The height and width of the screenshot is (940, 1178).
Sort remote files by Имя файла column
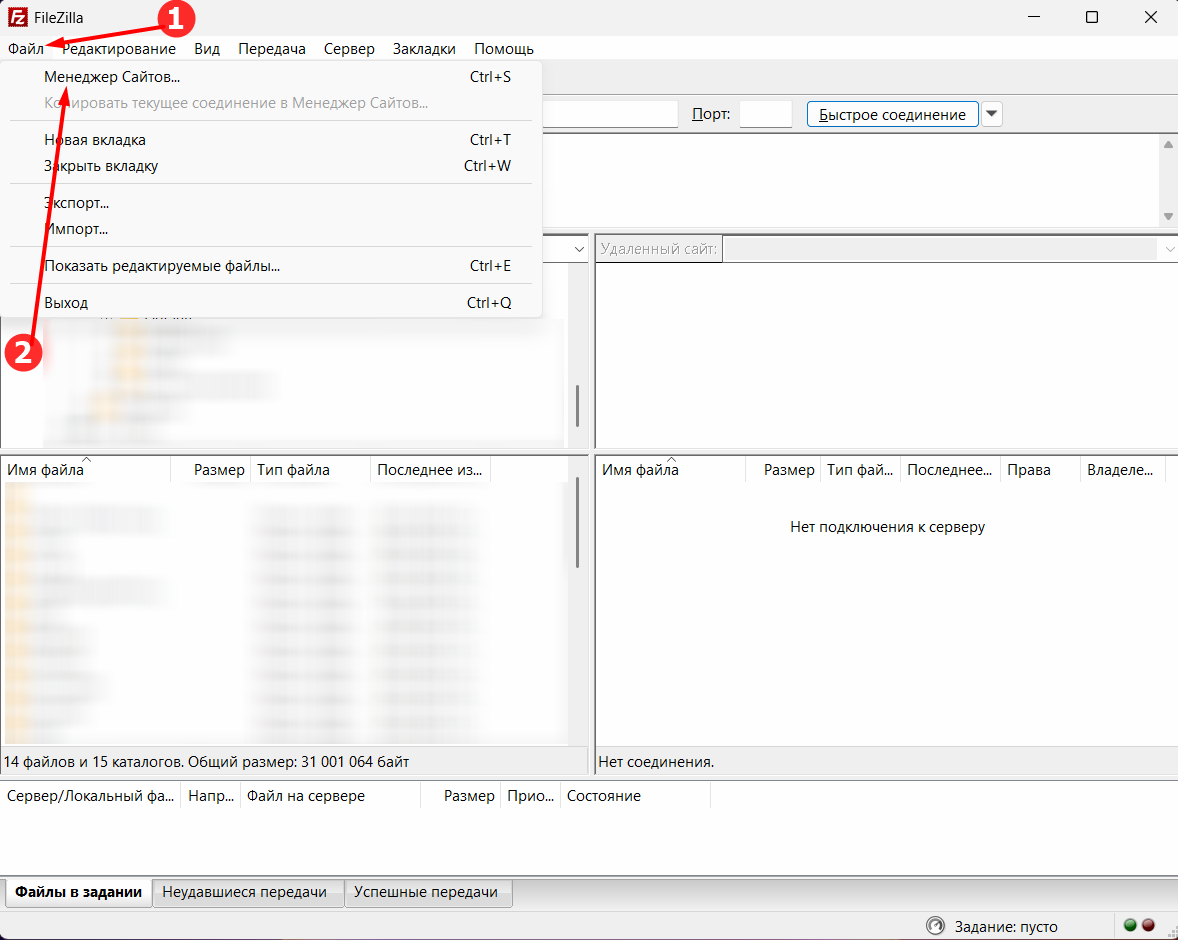point(671,470)
